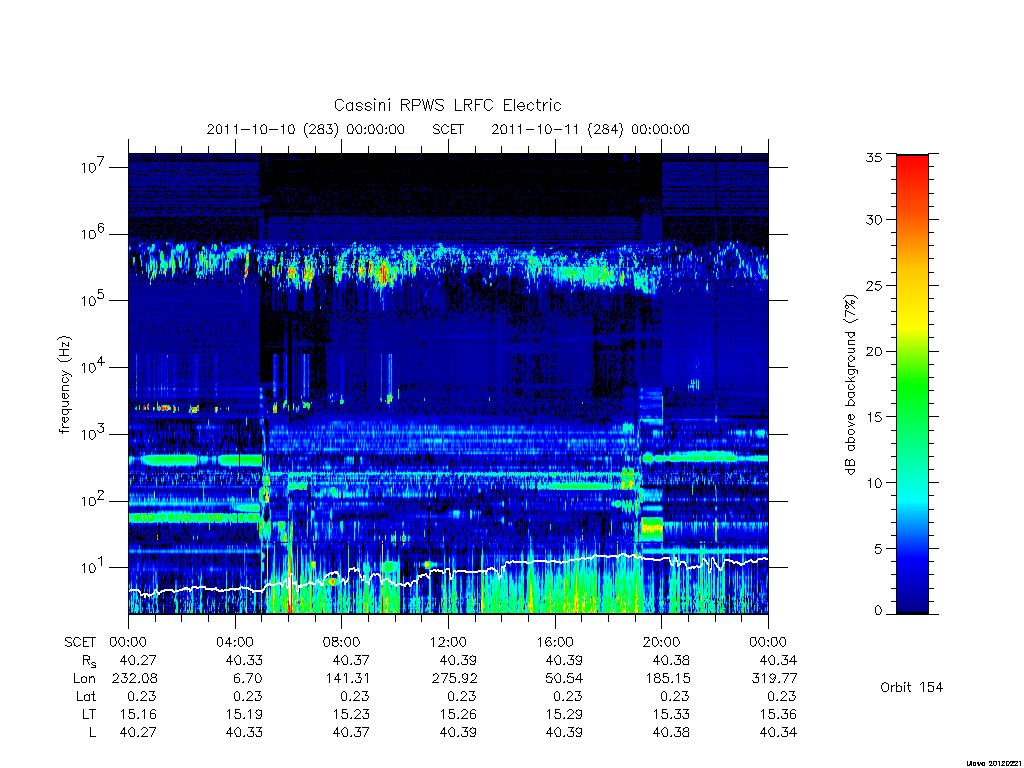Image resolution: width=1024 pixels, height=768 pixels.
Task: Click the "20:00" time tick label
Action: point(662,642)
